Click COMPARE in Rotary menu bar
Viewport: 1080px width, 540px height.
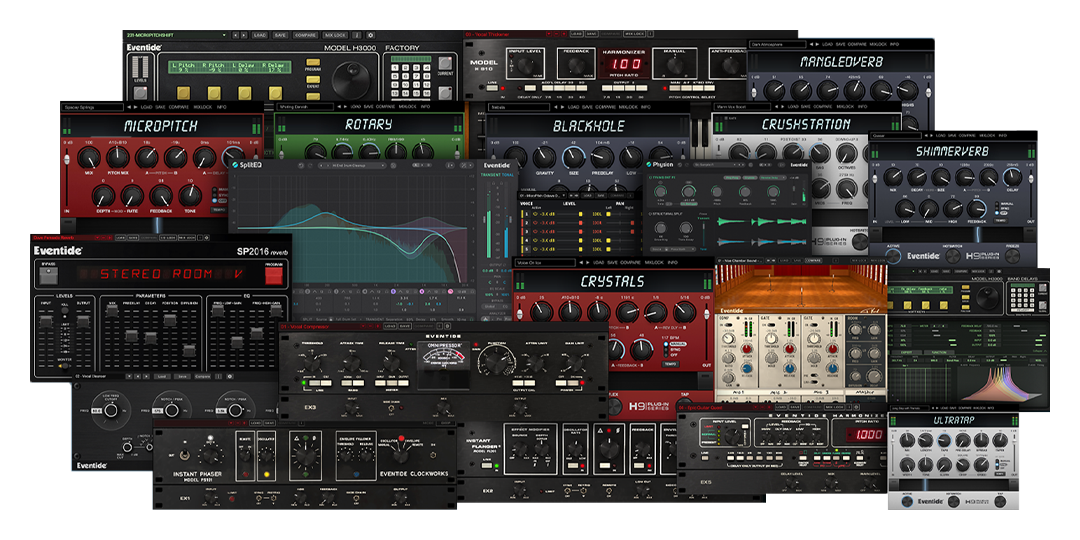386,107
